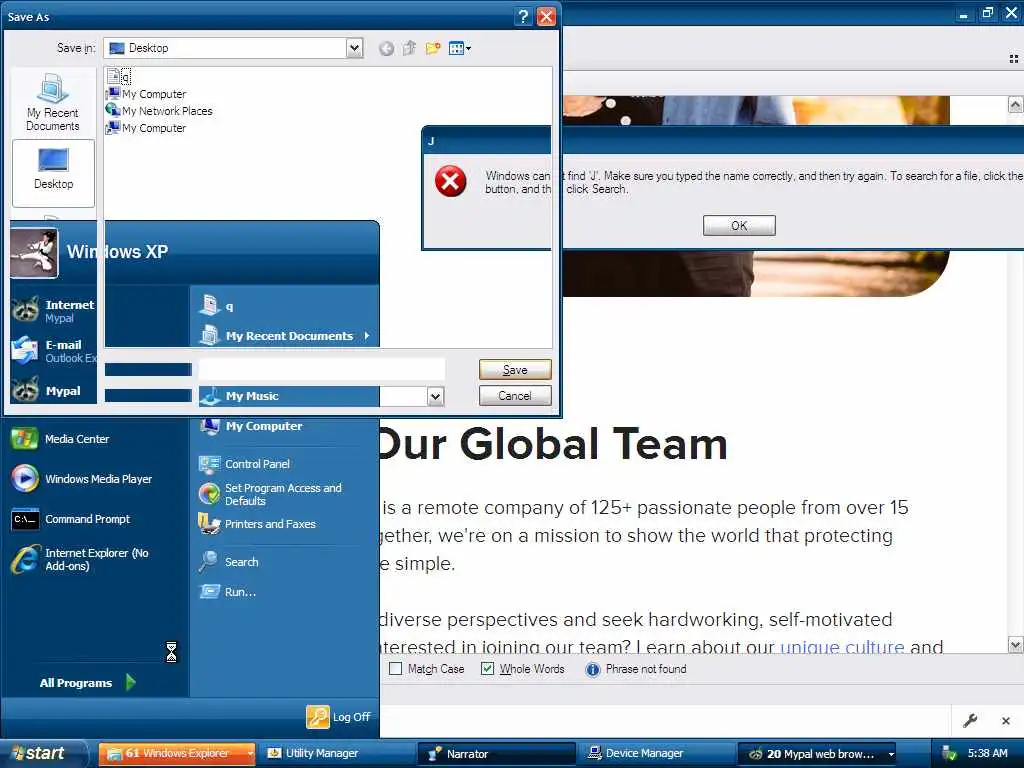Select My Recent Documents in places bar
This screenshot has height=768, width=1024.
click(x=53, y=103)
